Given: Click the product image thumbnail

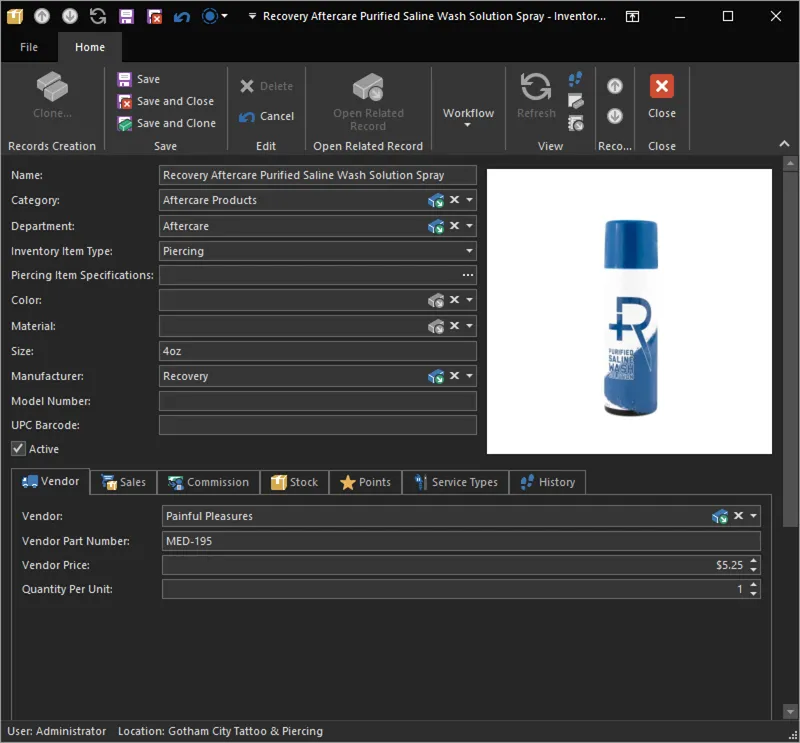Looking at the screenshot, I should (x=629, y=311).
